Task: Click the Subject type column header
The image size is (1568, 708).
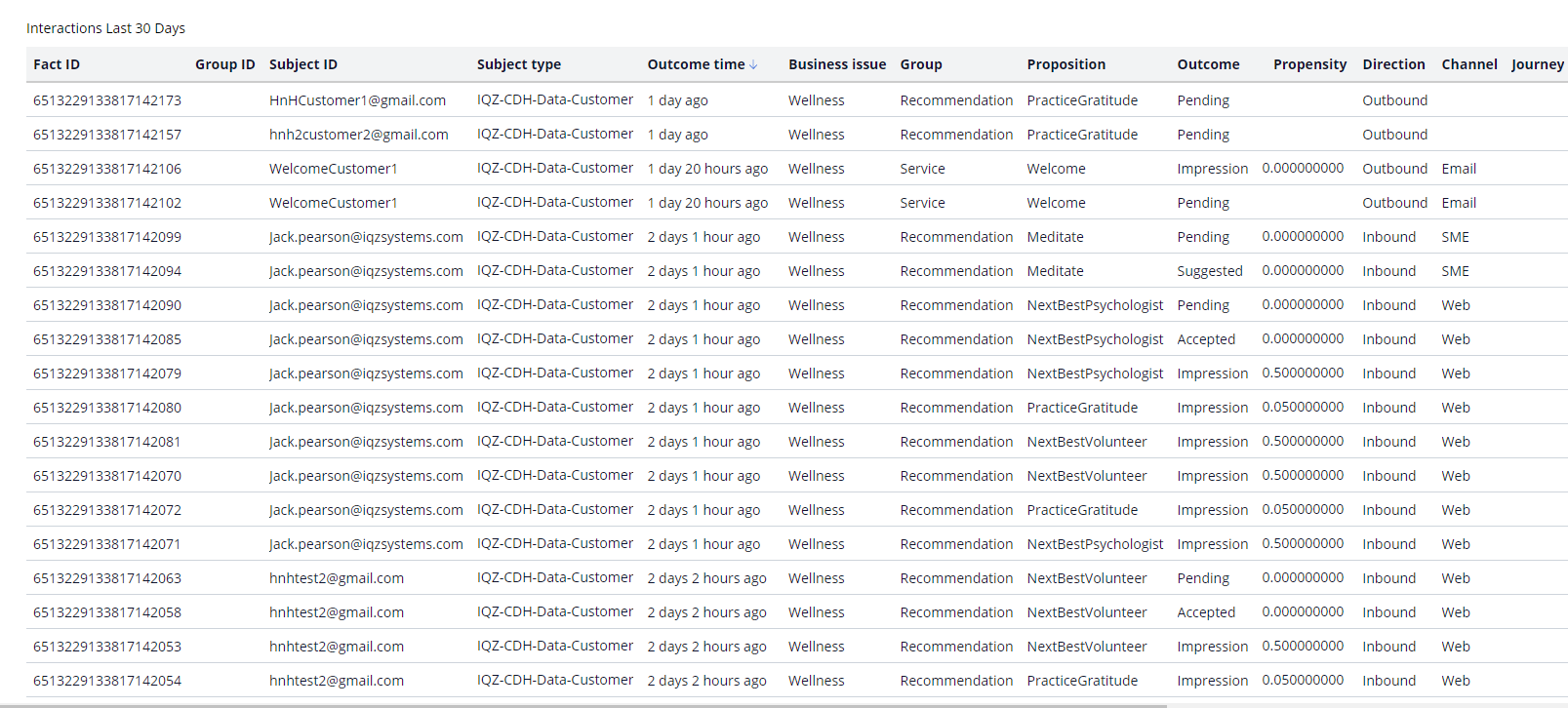Action: pyautogui.click(x=518, y=64)
